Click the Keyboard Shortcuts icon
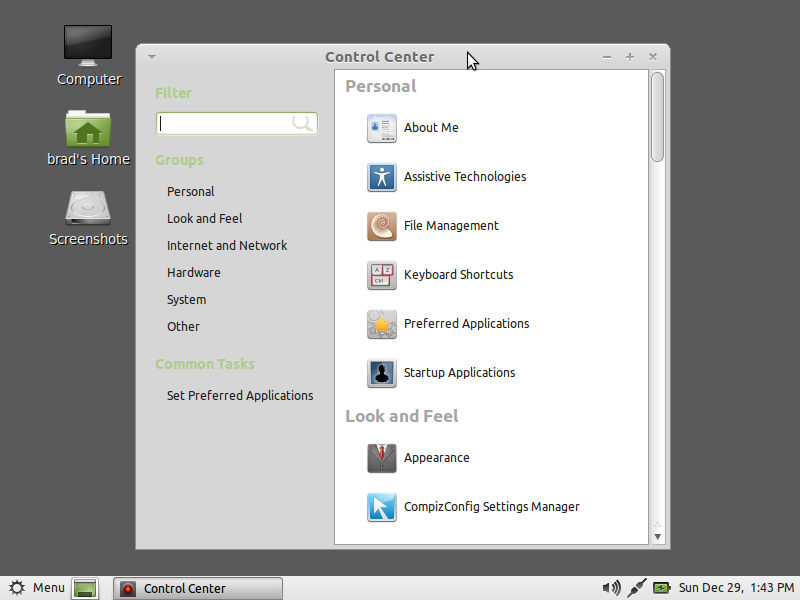This screenshot has width=800, height=600. click(382, 275)
